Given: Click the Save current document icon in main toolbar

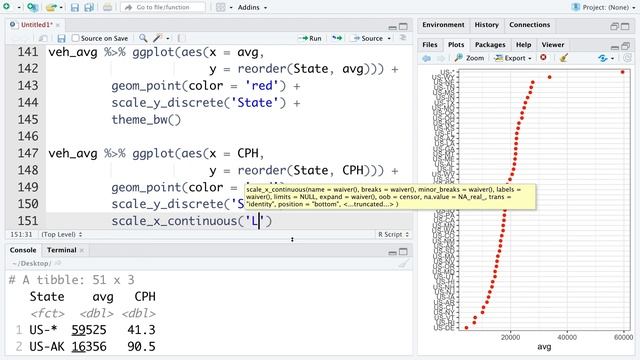Looking at the screenshot, I should pos(75,7).
